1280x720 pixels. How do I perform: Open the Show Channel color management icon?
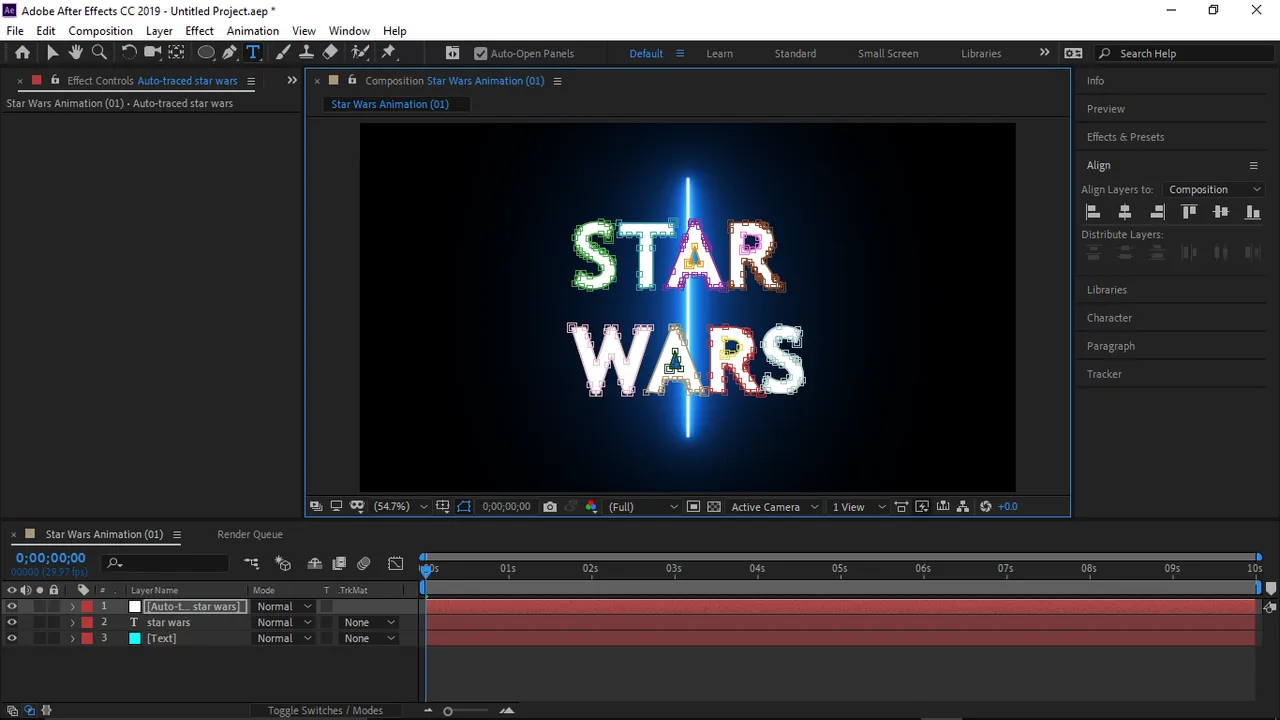[x=591, y=507]
